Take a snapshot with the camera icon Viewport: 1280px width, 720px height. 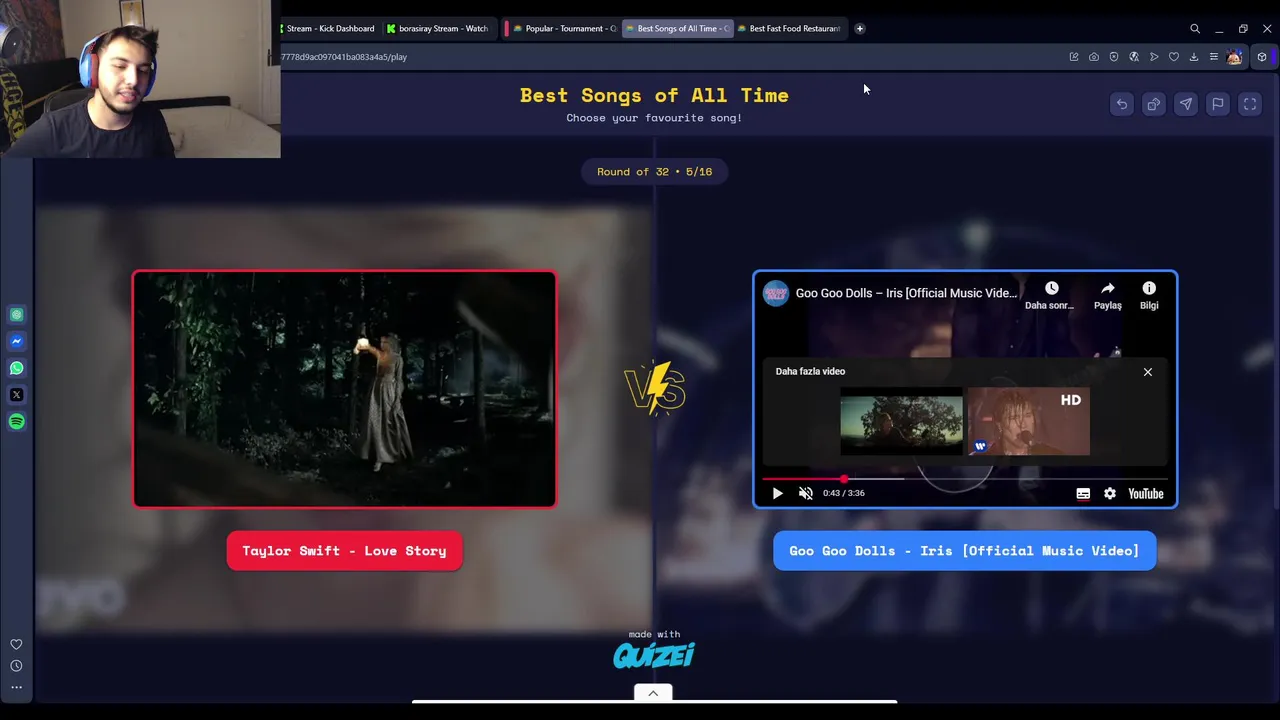pyautogui.click(x=1094, y=57)
